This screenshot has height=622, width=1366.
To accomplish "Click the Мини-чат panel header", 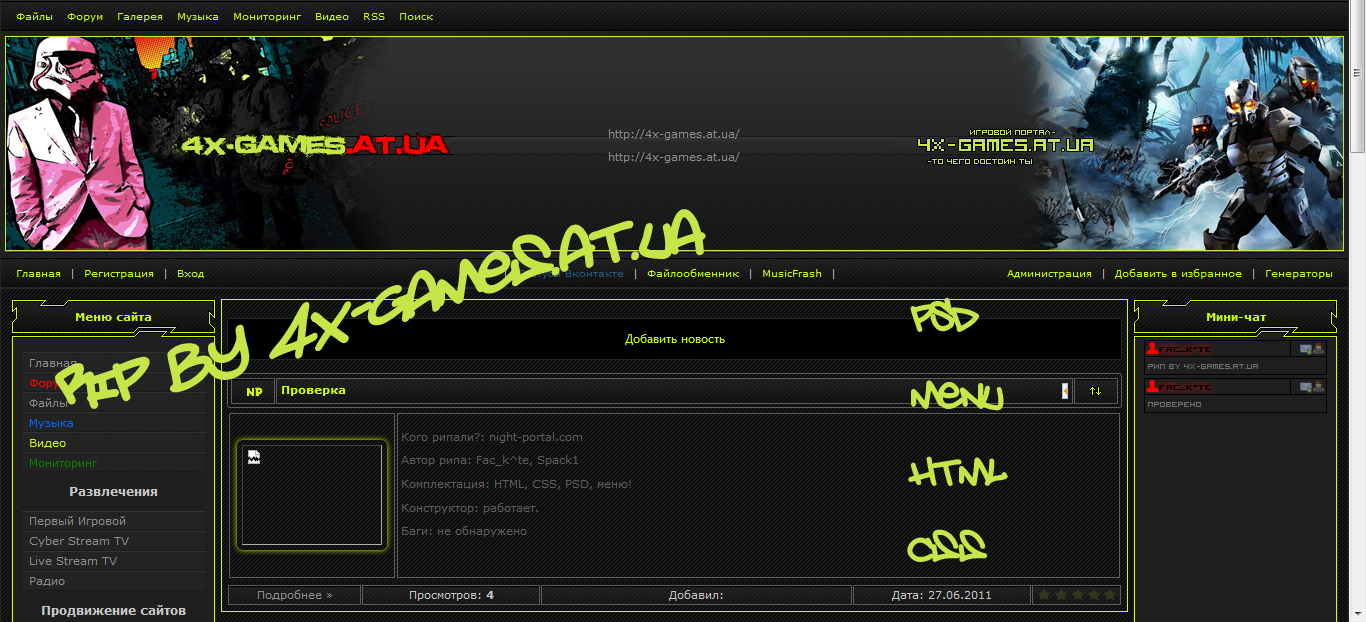I will pyautogui.click(x=1236, y=317).
